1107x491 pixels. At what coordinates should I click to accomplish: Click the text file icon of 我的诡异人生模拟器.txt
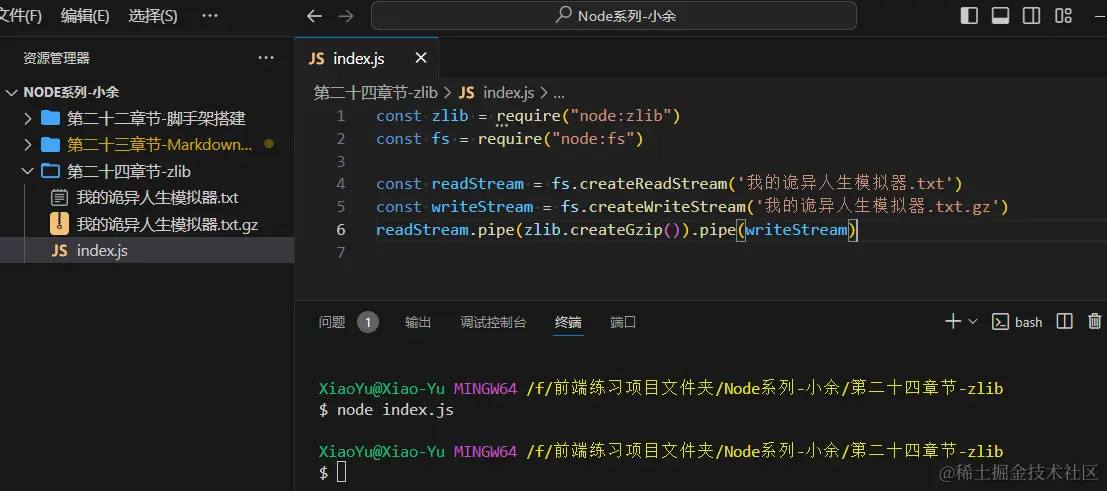[60, 198]
